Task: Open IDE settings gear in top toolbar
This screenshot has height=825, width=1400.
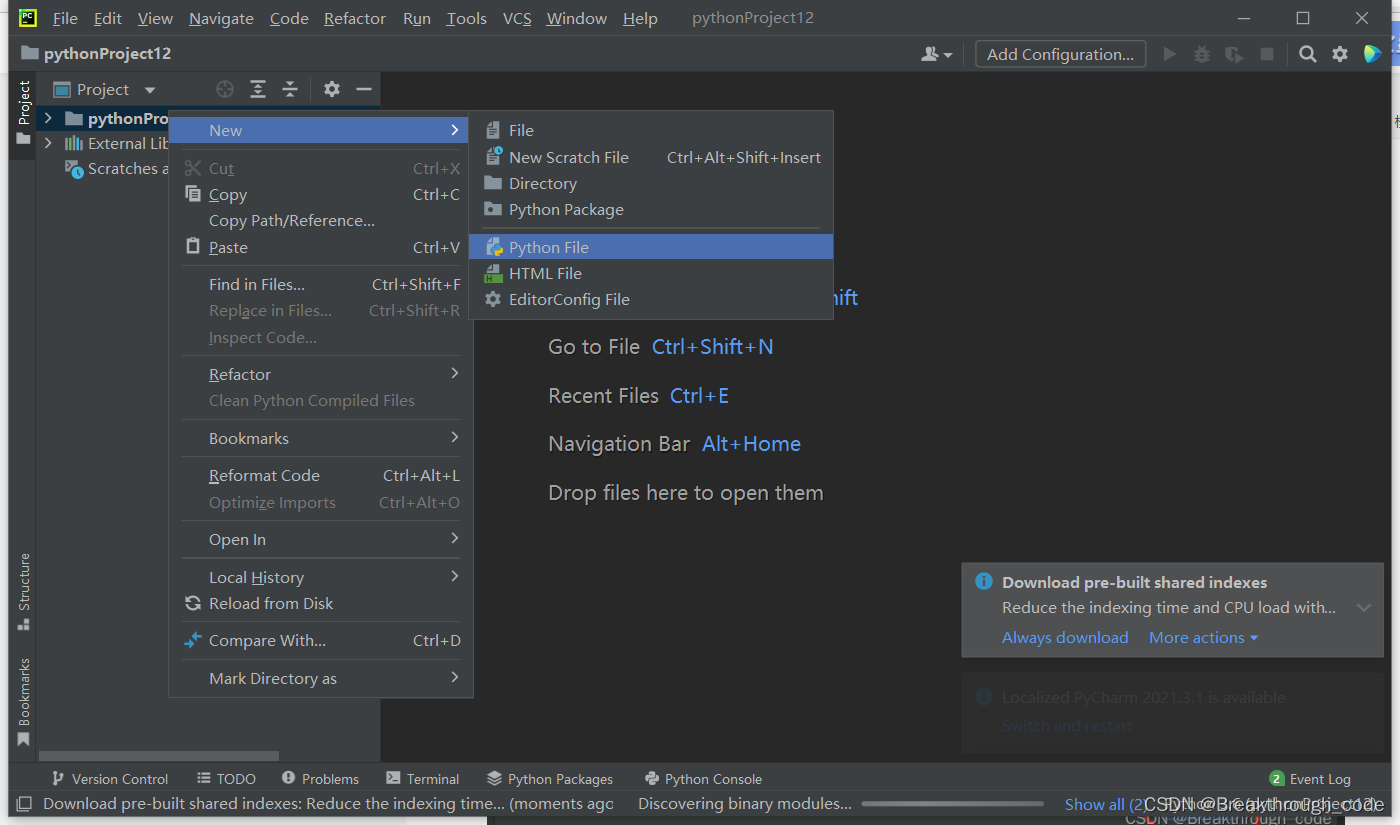Action: pyautogui.click(x=1340, y=54)
